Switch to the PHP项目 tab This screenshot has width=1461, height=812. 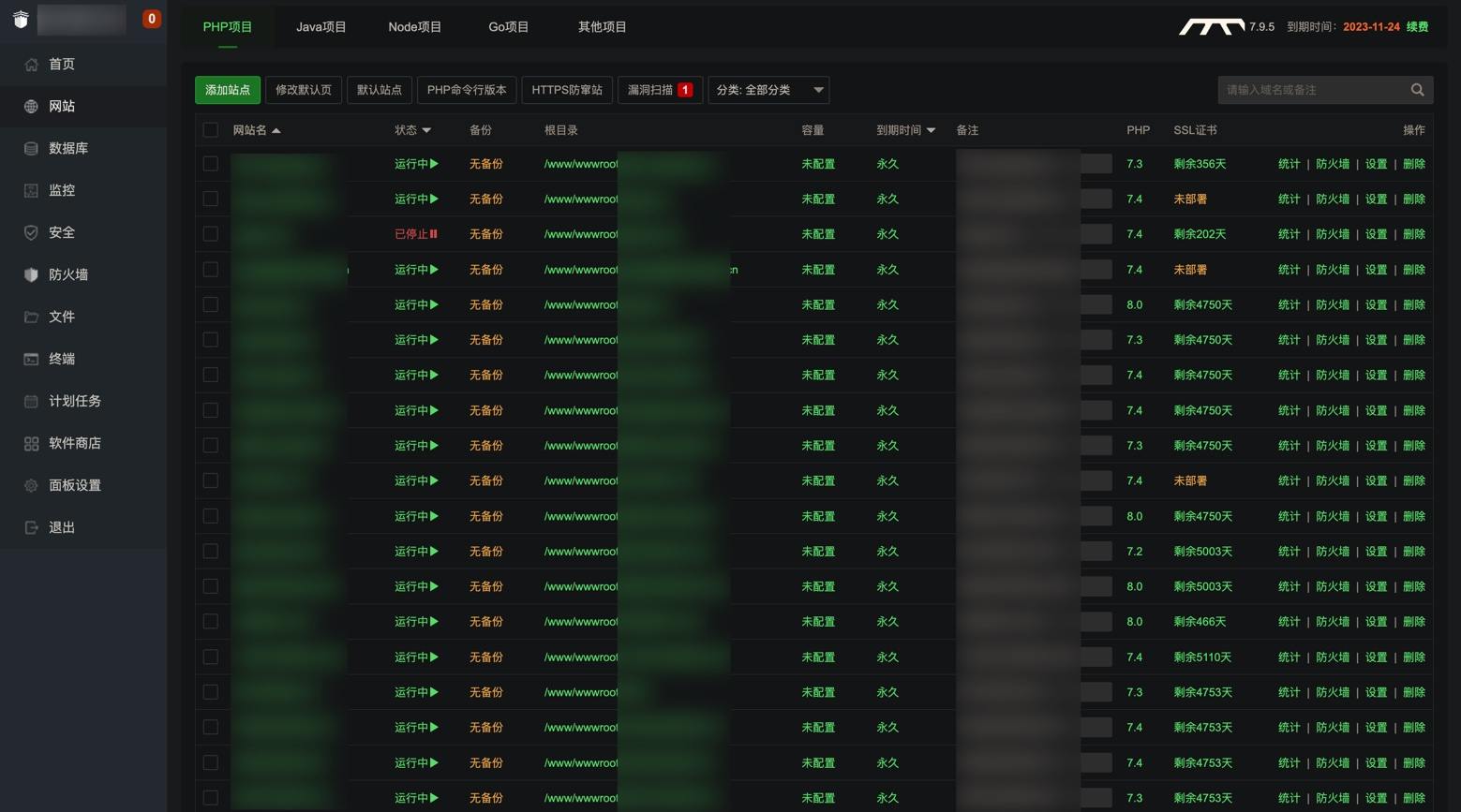coord(228,27)
